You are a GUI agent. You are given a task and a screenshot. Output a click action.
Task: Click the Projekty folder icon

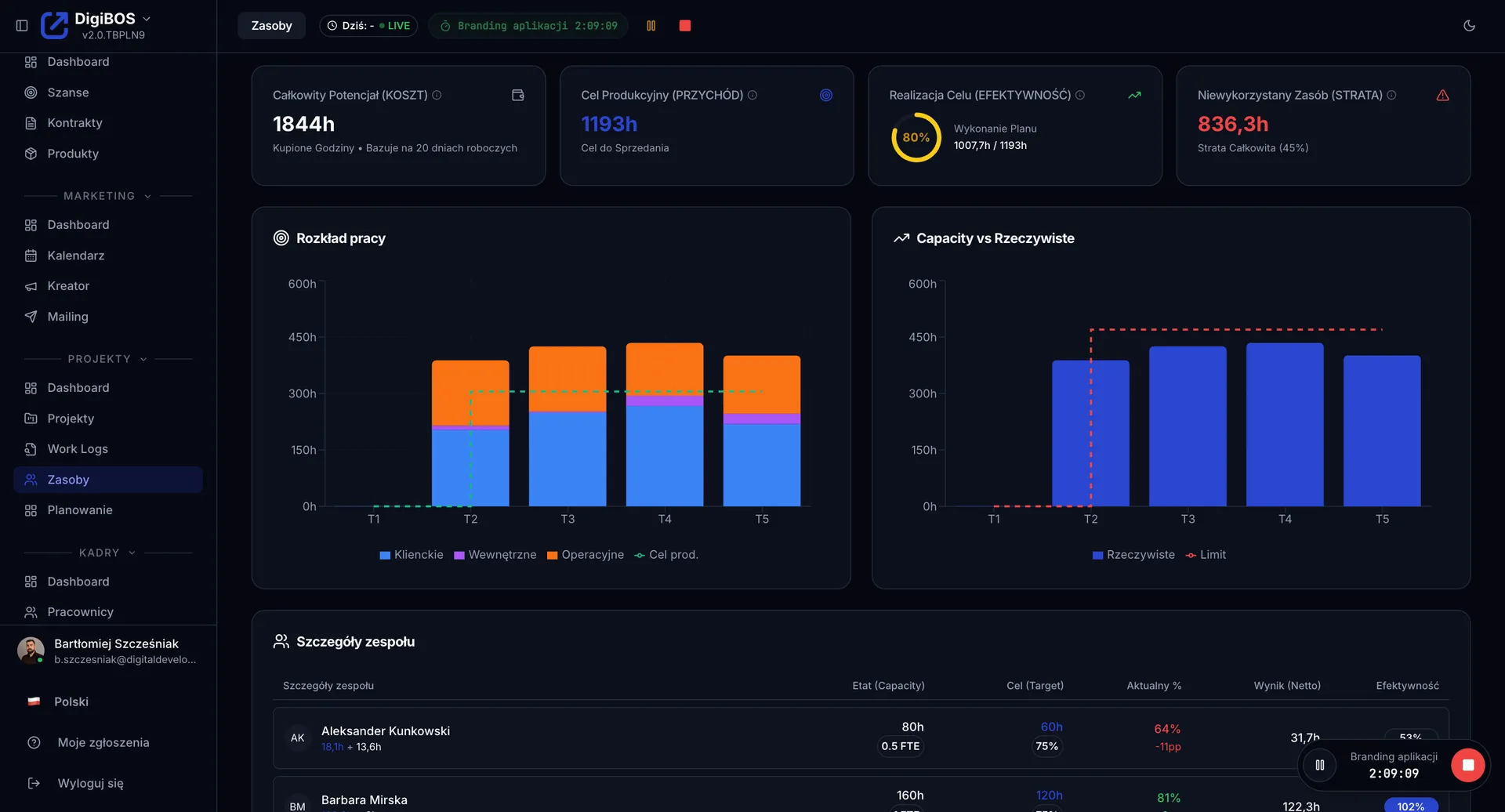point(31,419)
